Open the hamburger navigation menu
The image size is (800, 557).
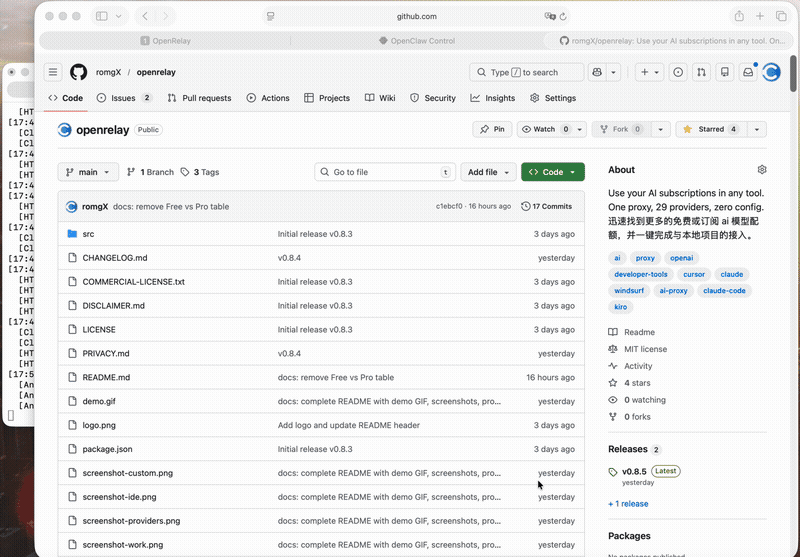tap(53, 72)
